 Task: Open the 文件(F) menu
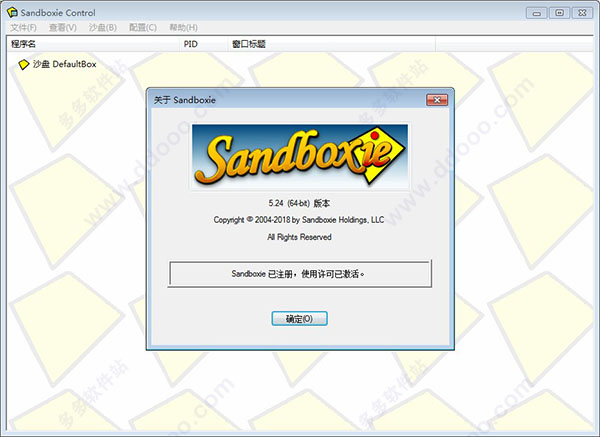23,28
